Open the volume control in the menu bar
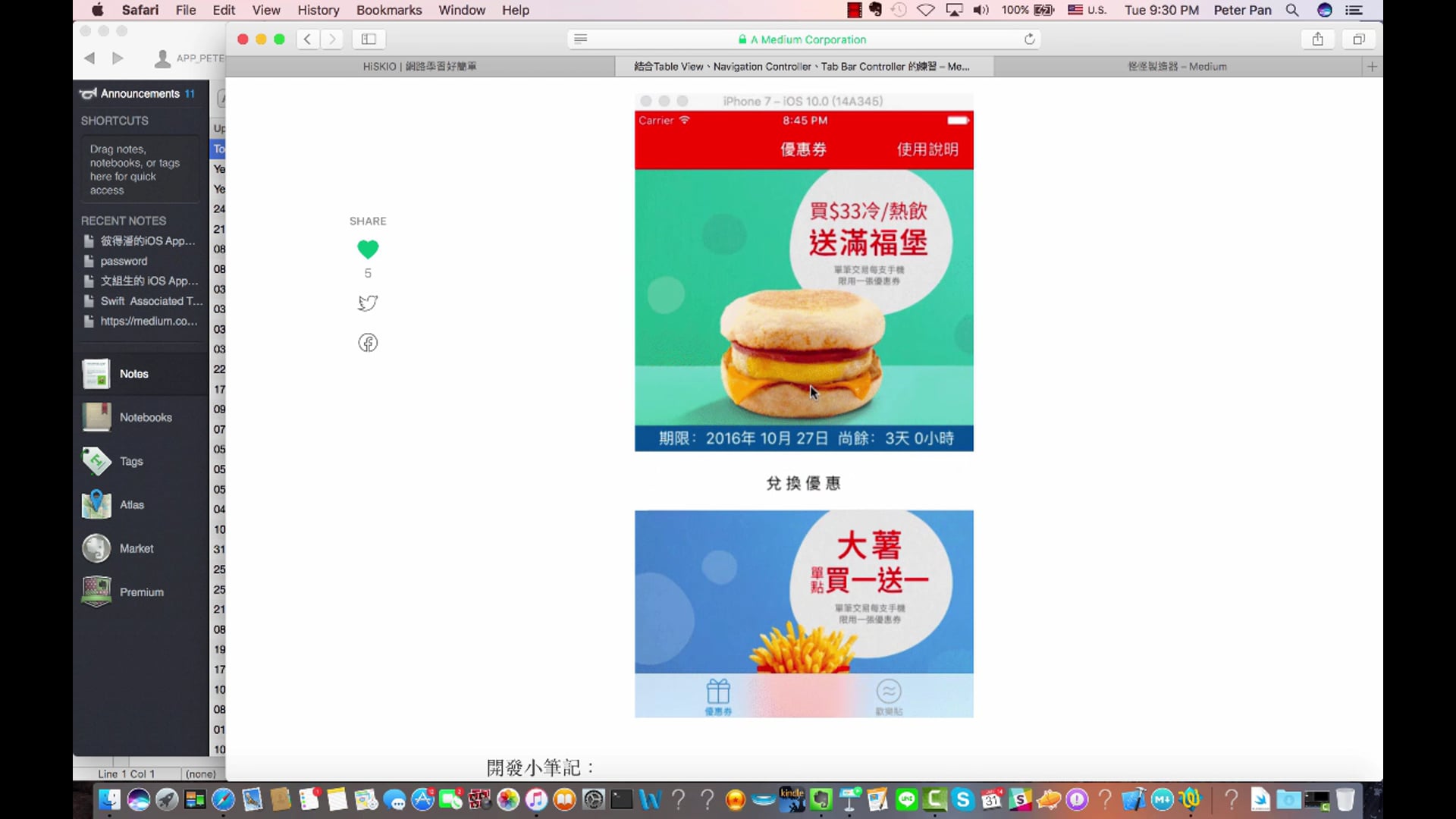 pos(981,10)
